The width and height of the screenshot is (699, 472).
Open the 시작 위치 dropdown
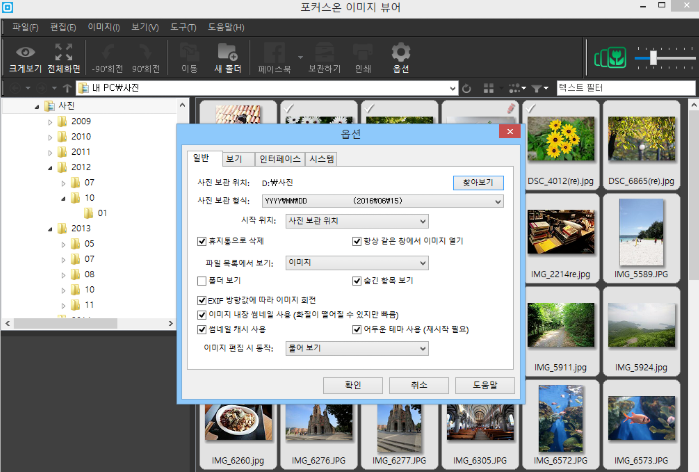[x=357, y=221]
